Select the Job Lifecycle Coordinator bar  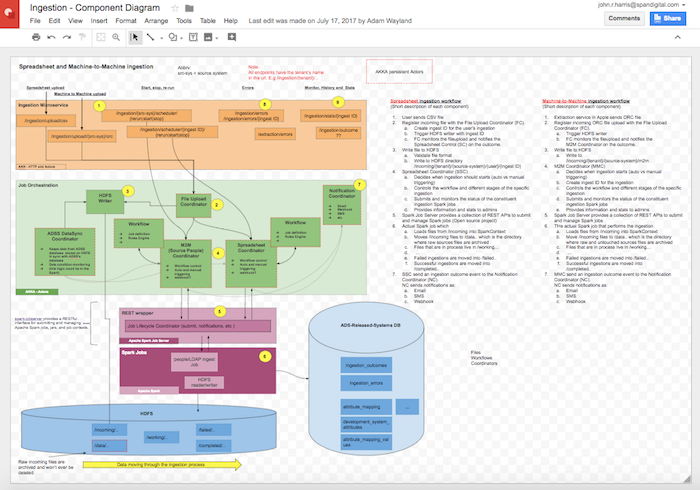click(198, 326)
